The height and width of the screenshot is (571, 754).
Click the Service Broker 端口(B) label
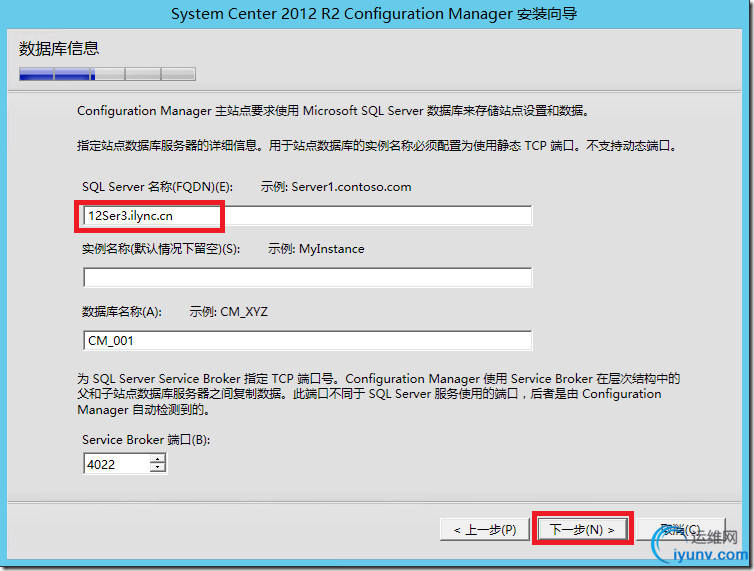point(146,440)
